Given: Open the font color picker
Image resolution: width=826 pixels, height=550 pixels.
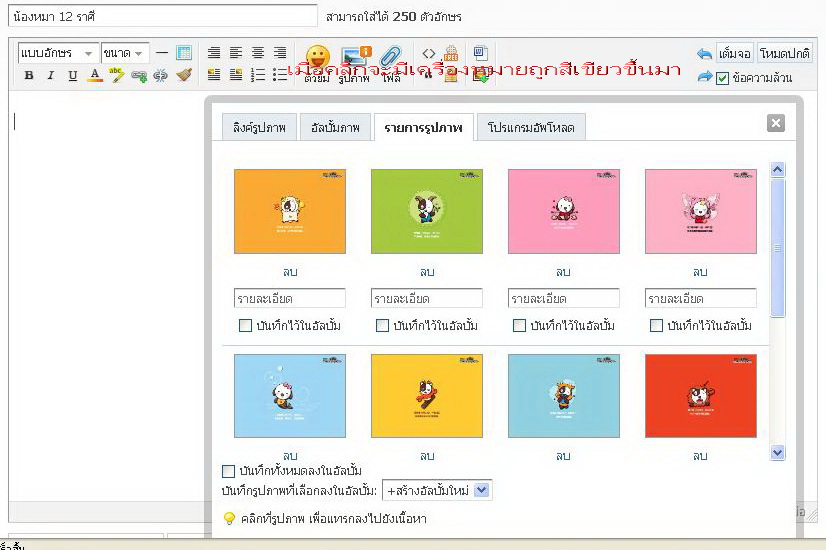Looking at the screenshot, I should pyautogui.click(x=95, y=75).
